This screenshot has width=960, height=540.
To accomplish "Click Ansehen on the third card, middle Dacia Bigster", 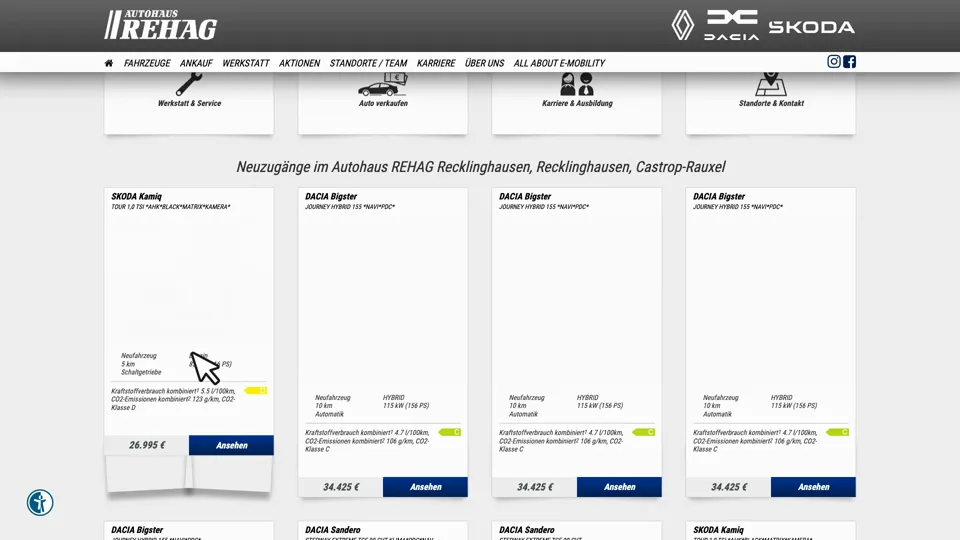I will click(x=619, y=487).
